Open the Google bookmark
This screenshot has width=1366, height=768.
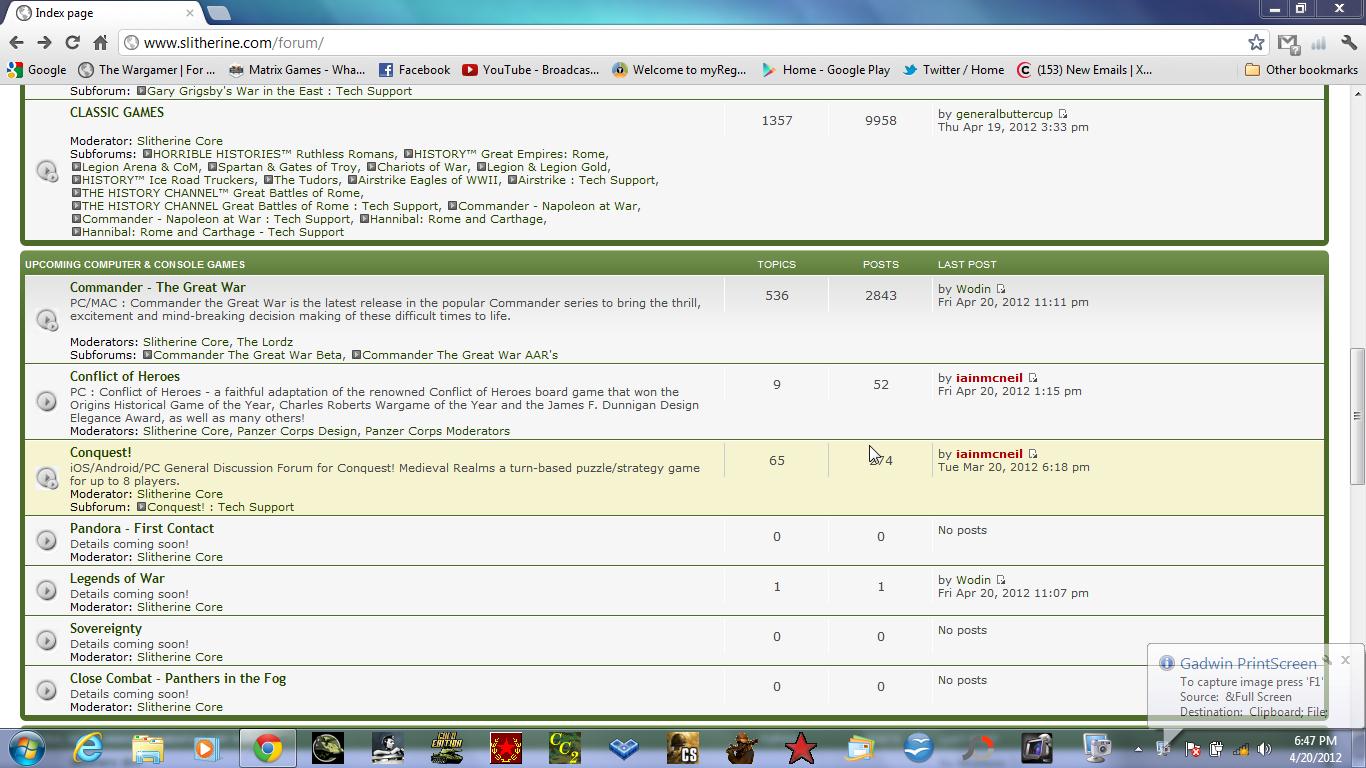(37, 70)
